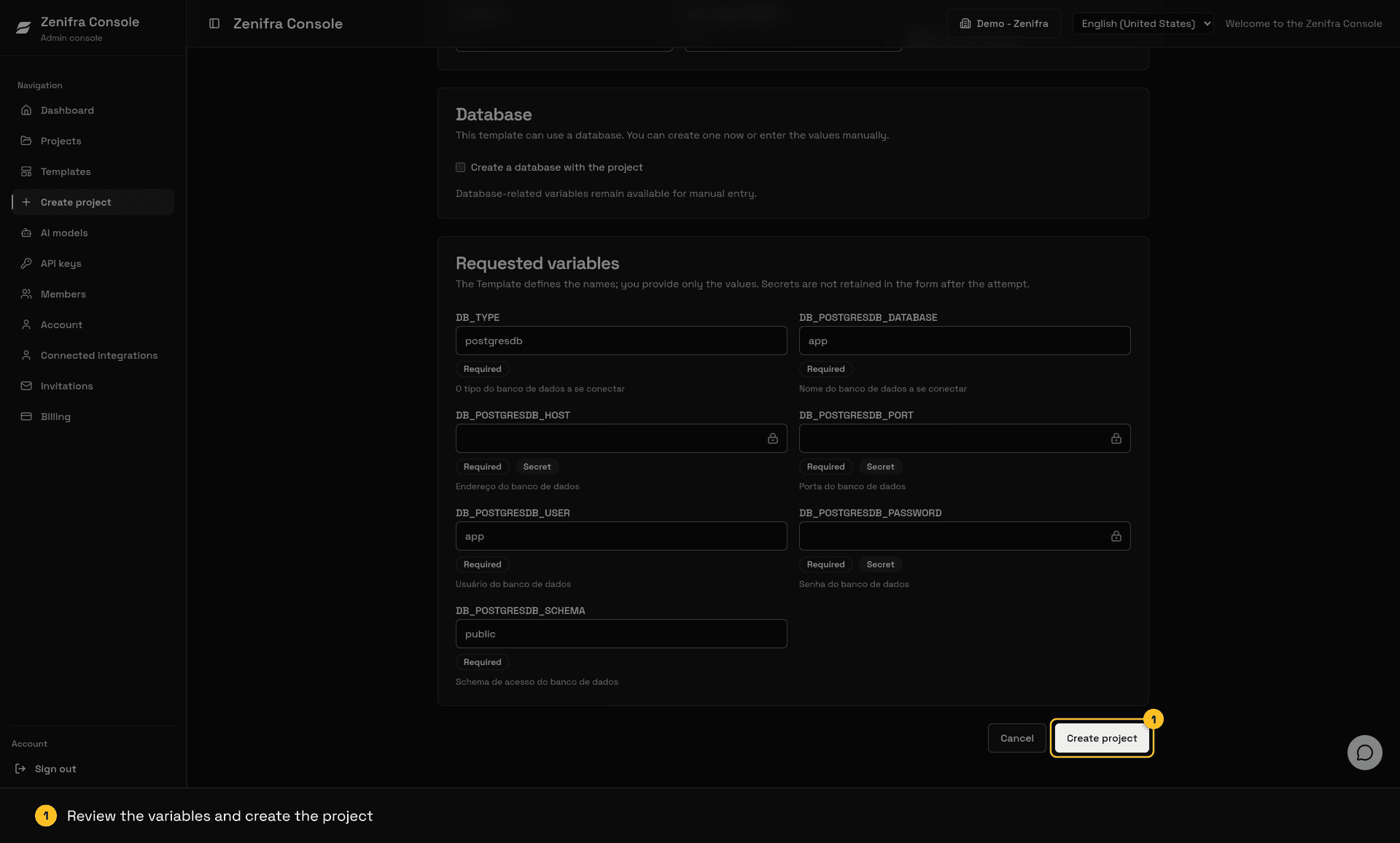Check Create a database with the project
The image size is (1400, 843).
coord(460,167)
